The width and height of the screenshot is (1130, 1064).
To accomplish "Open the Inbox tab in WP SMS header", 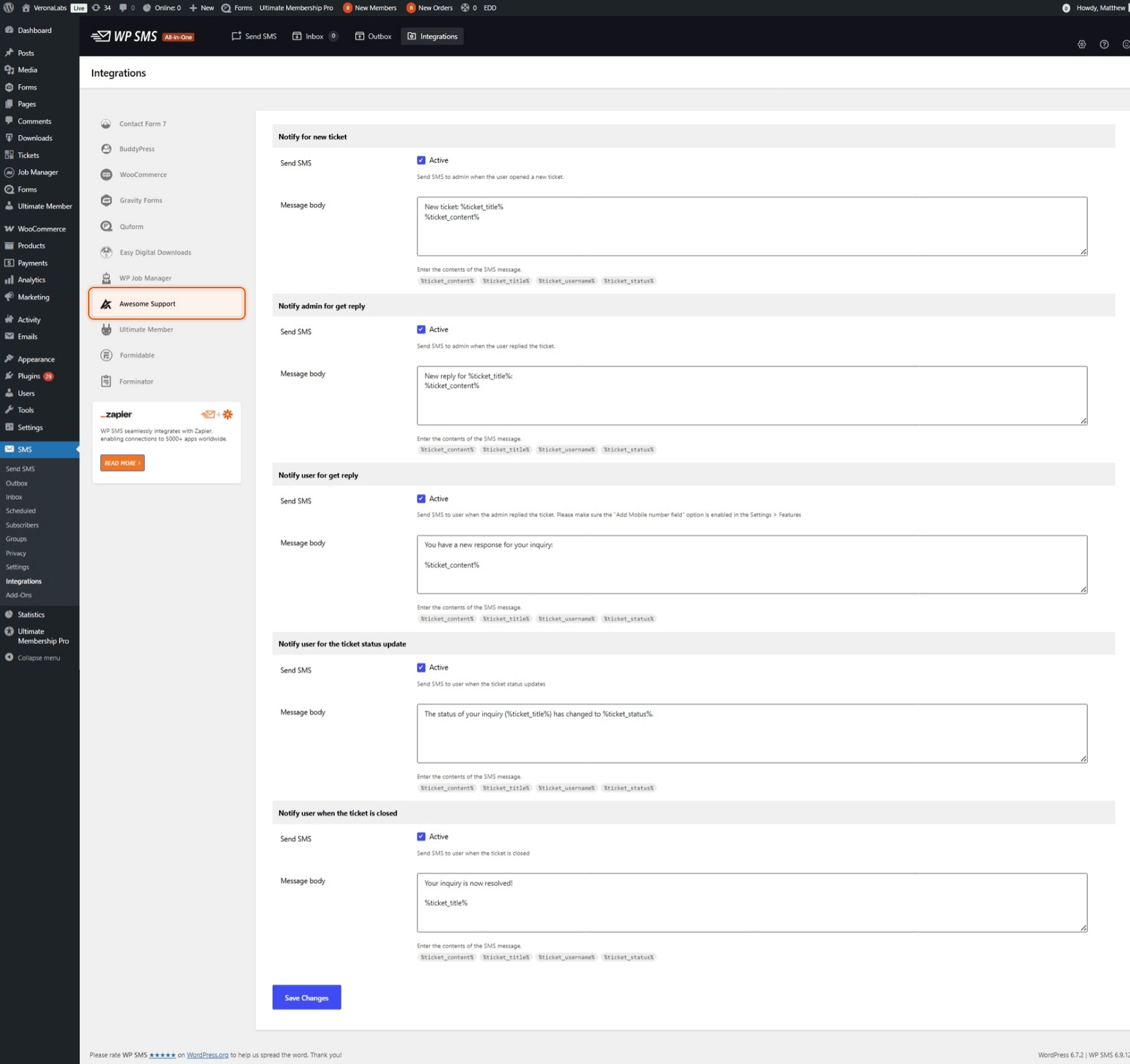I will coord(315,36).
